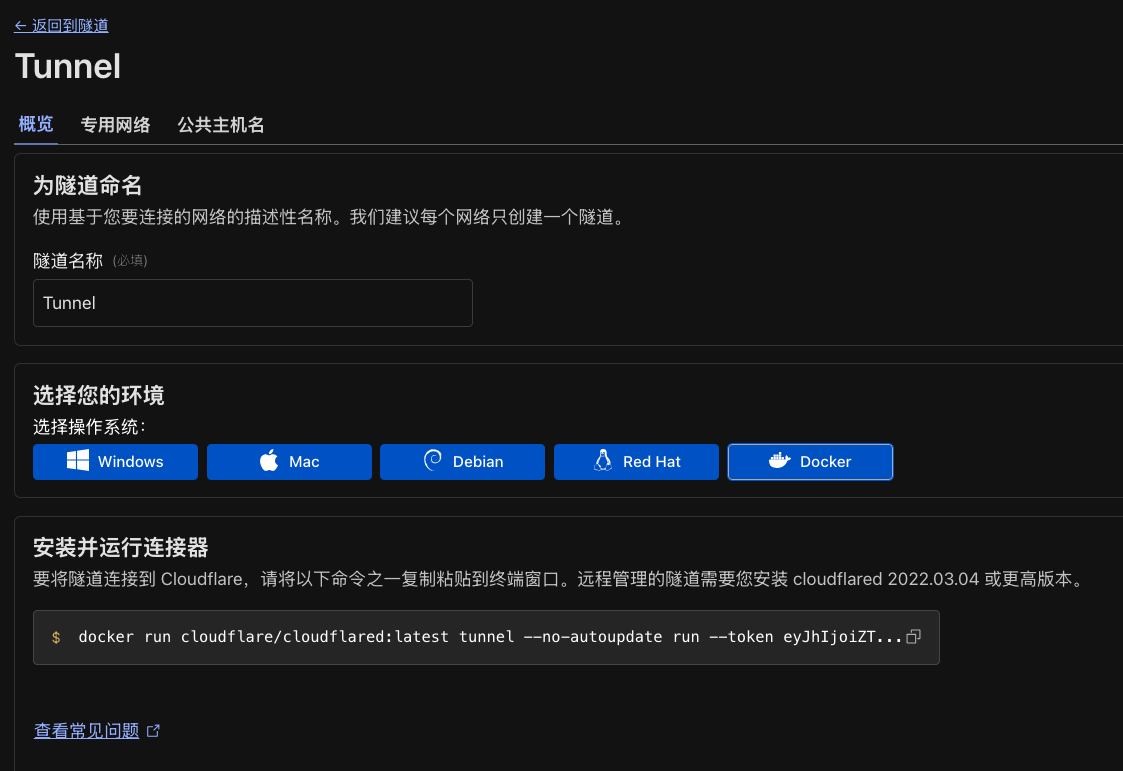Click the dollar sign prompt in command box
Image resolution: width=1123 pixels, height=771 pixels.
click(56, 637)
